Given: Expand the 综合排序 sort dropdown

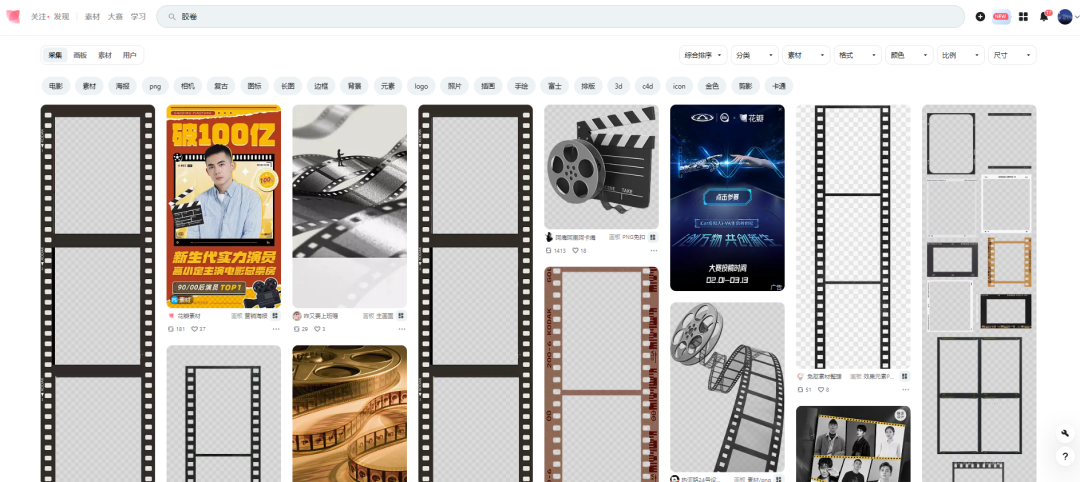Looking at the screenshot, I should (x=703, y=55).
